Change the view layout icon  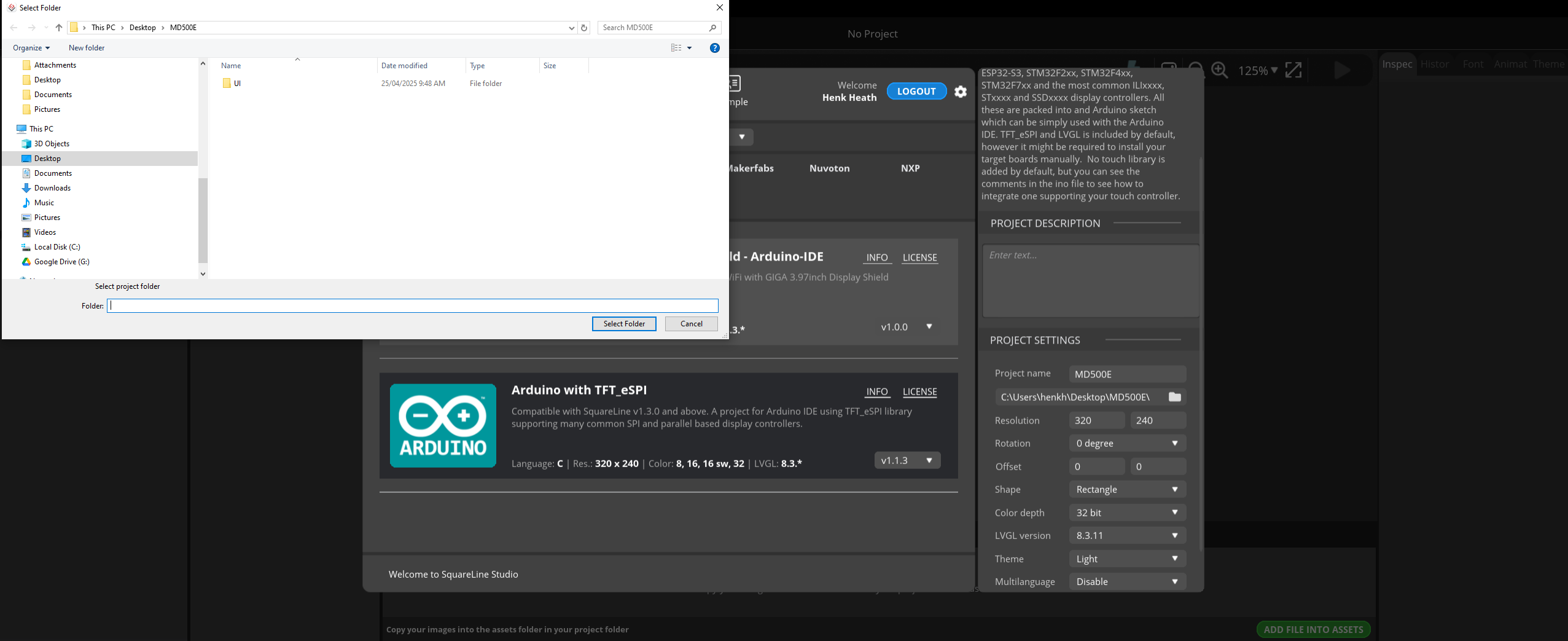click(676, 48)
